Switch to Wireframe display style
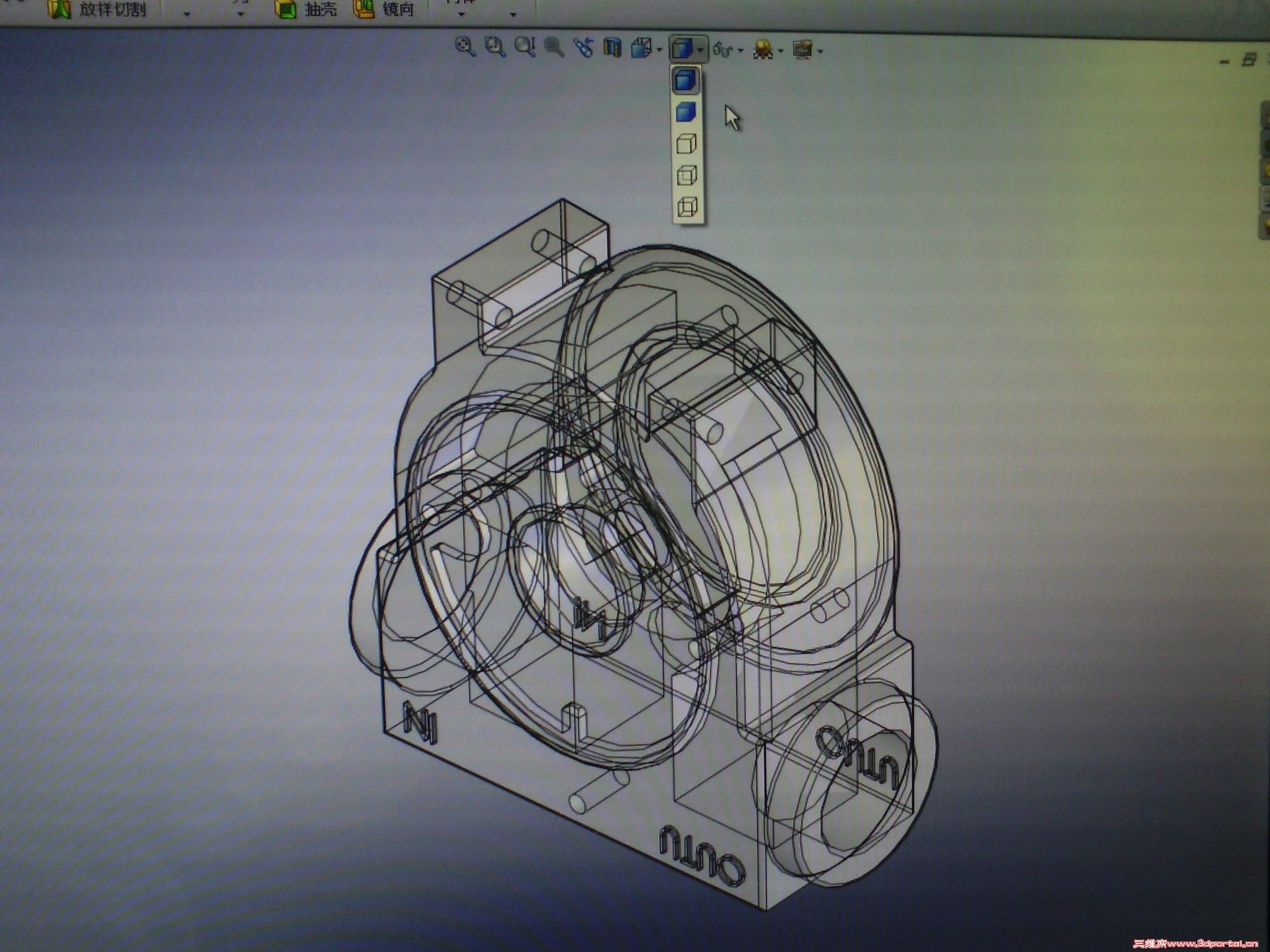This screenshot has height=952, width=1270. tap(688, 206)
